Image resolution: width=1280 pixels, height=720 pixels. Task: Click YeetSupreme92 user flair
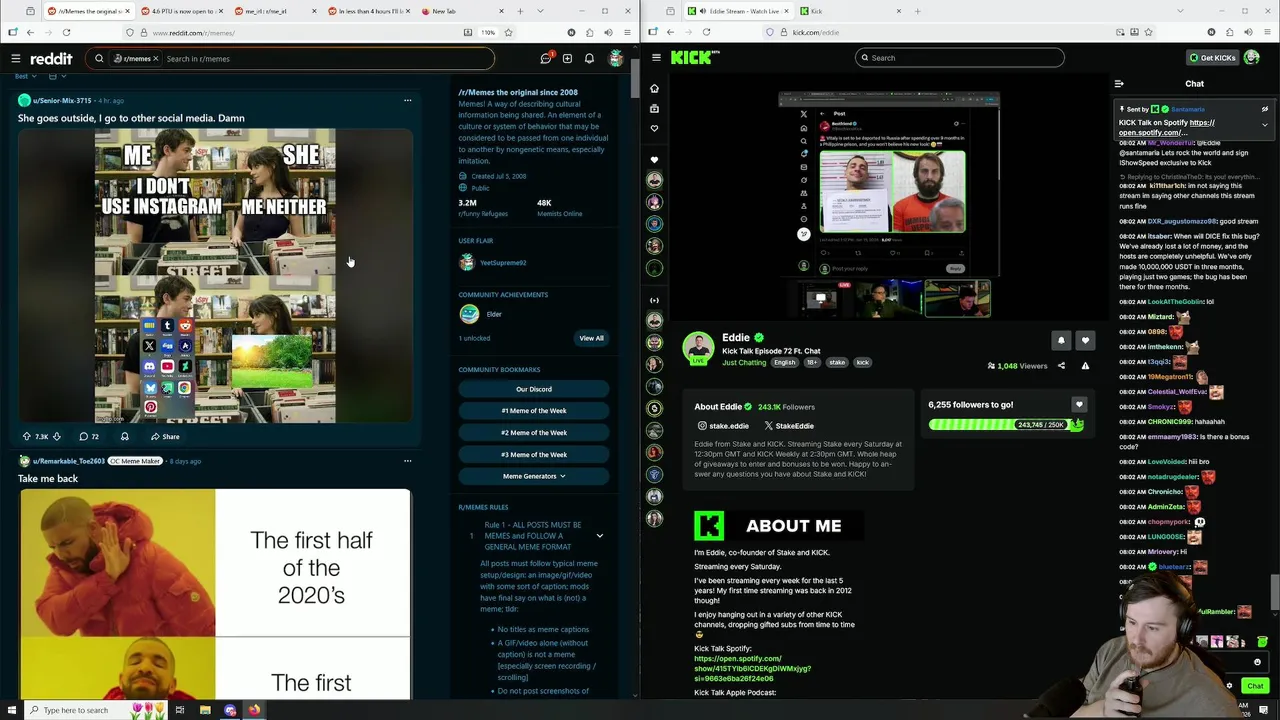coord(502,263)
